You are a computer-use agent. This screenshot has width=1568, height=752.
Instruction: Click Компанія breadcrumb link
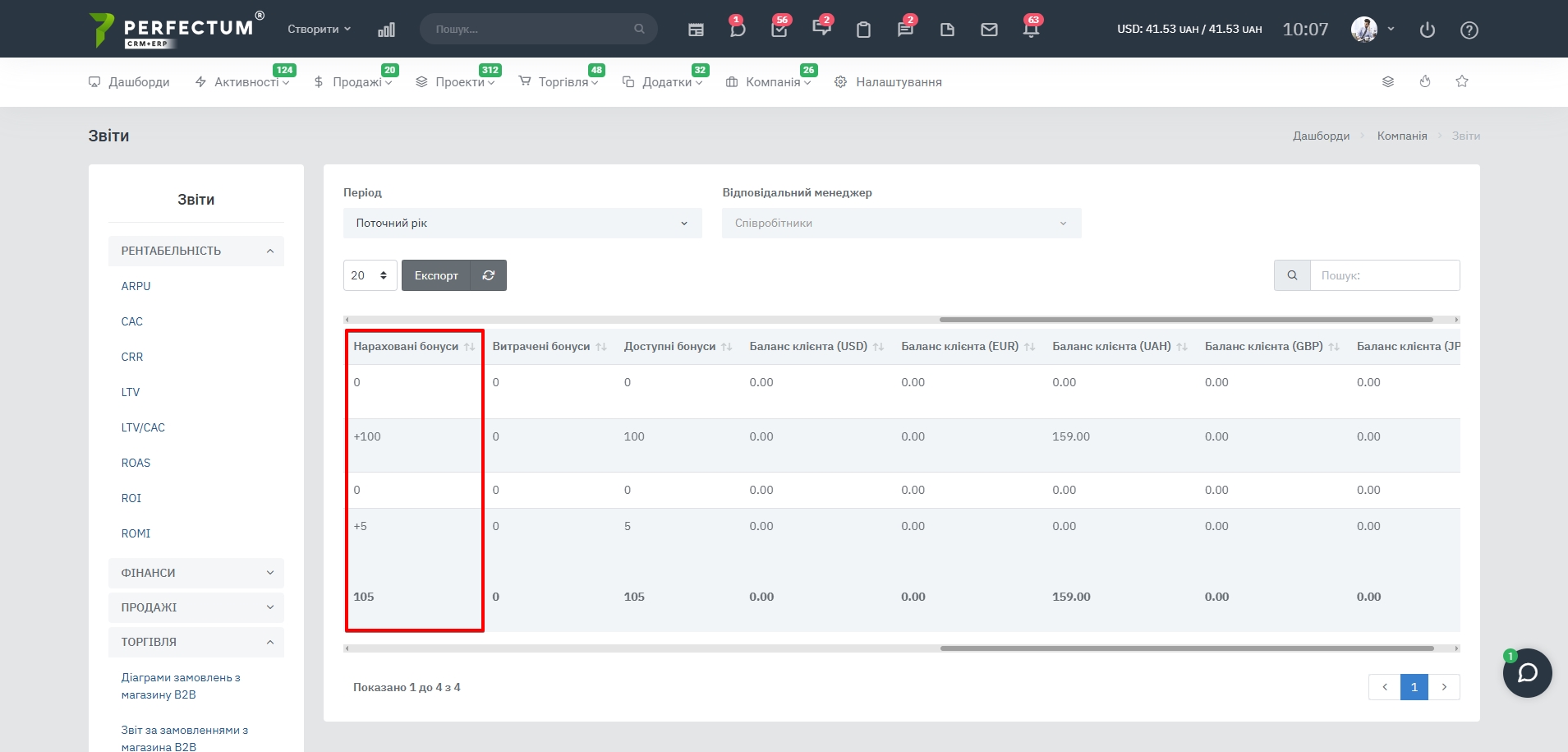(1402, 136)
